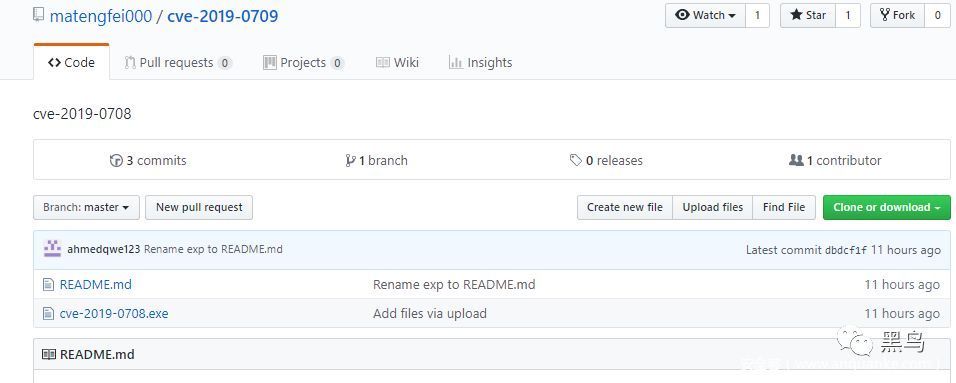View the 3 commits history

click(x=148, y=160)
